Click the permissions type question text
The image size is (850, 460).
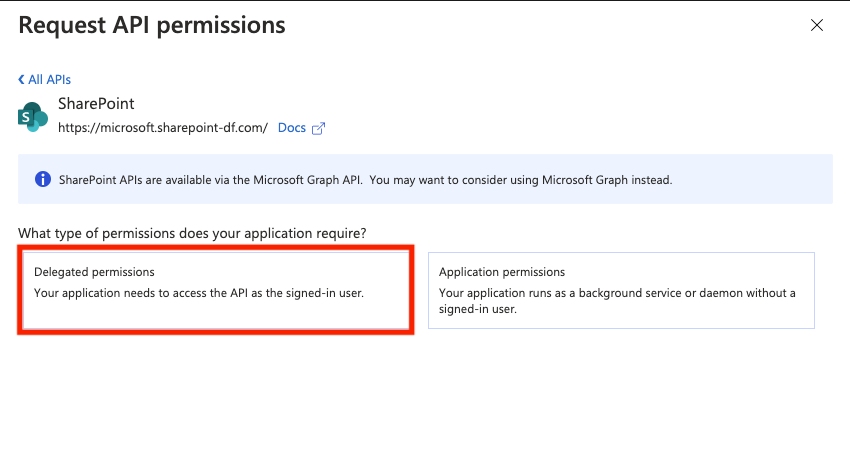click(192, 233)
